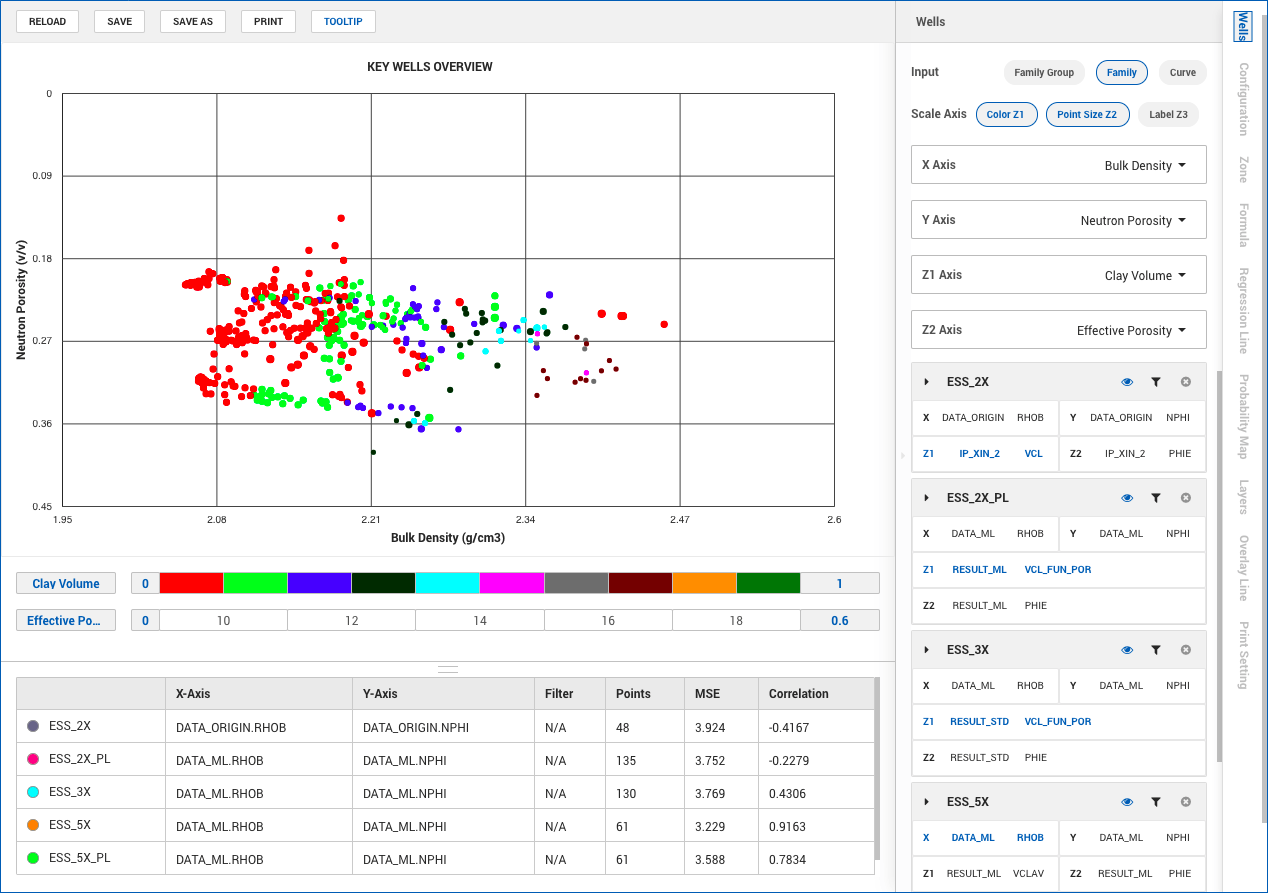
Task: Open the Formula side tab
Action: (1243, 225)
